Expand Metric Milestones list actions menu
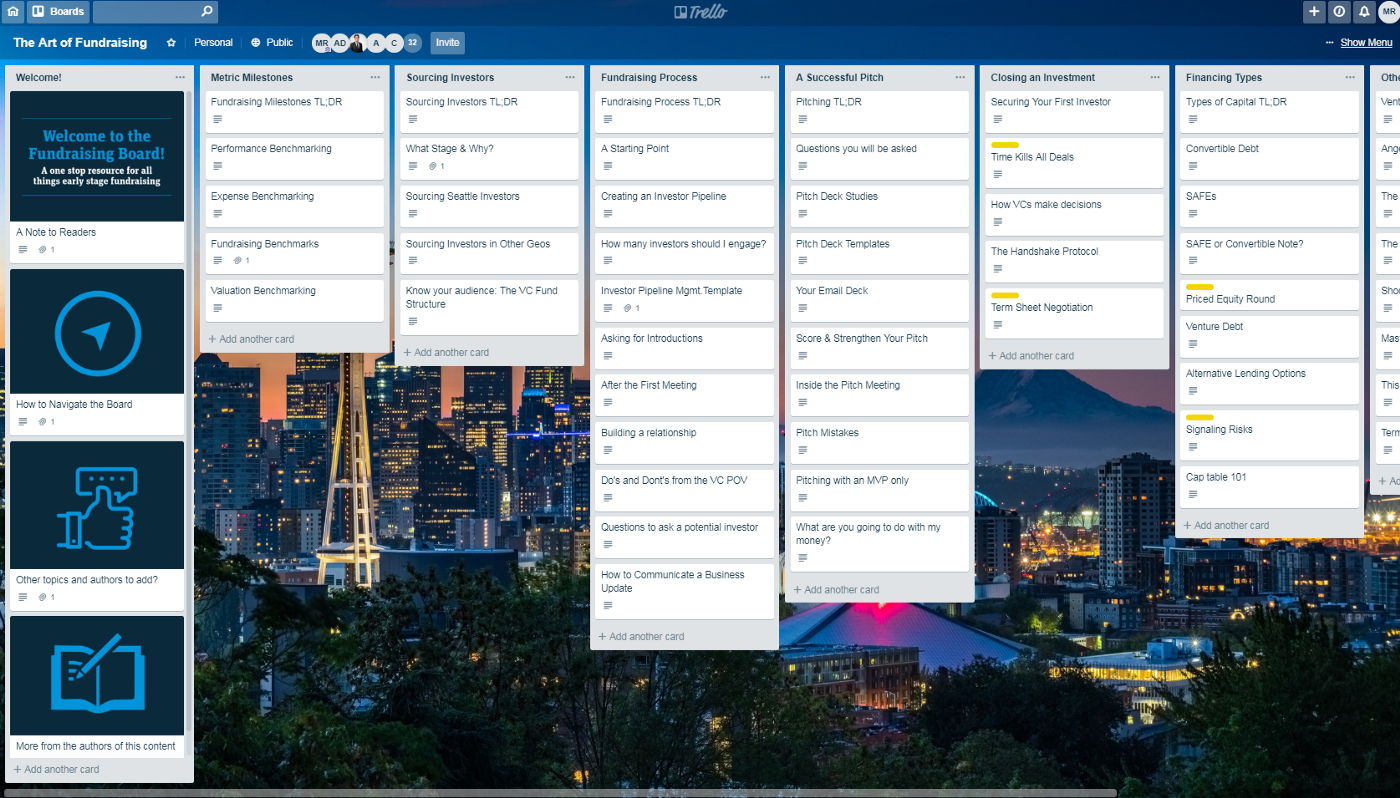 [375, 77]
